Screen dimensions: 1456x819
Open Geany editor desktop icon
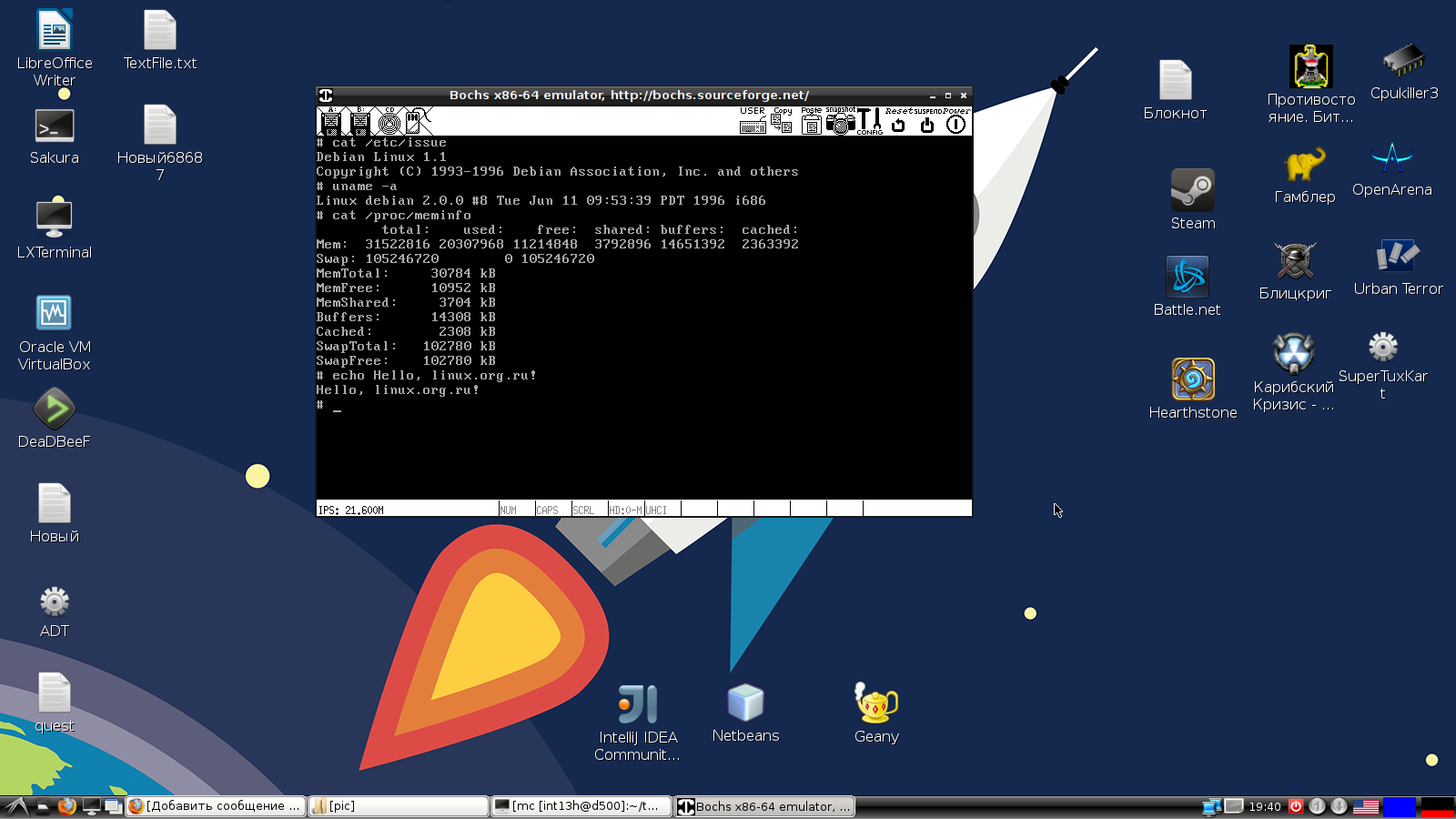pyautogui.click(x=876, y=713)
